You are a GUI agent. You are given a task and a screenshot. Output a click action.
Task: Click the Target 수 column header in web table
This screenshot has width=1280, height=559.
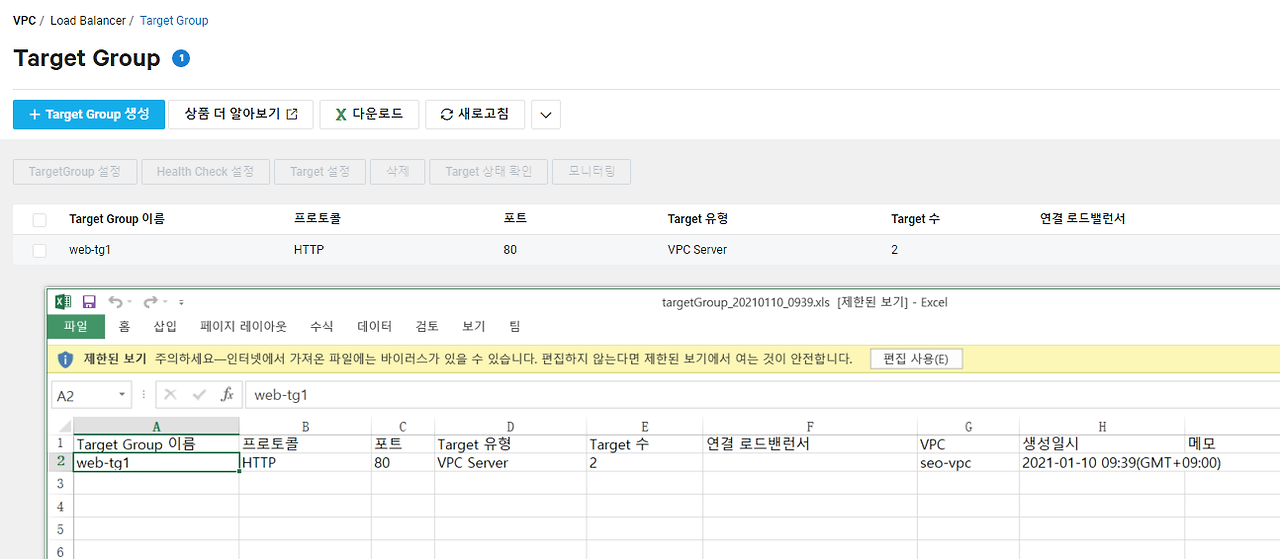click(x=915, y=218)
